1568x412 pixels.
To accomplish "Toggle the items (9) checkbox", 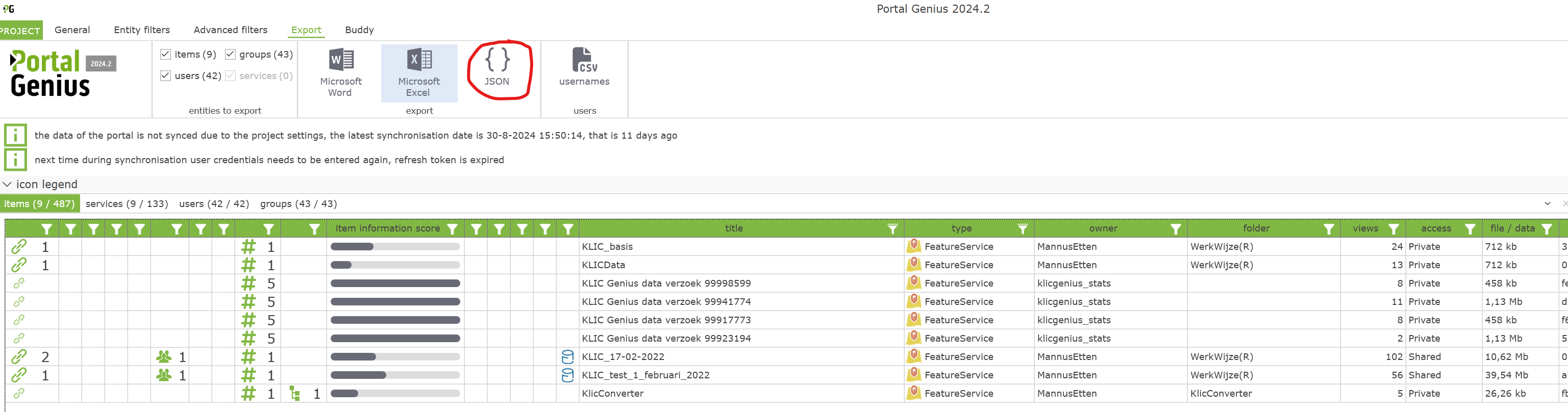I will tap(165, 54).
